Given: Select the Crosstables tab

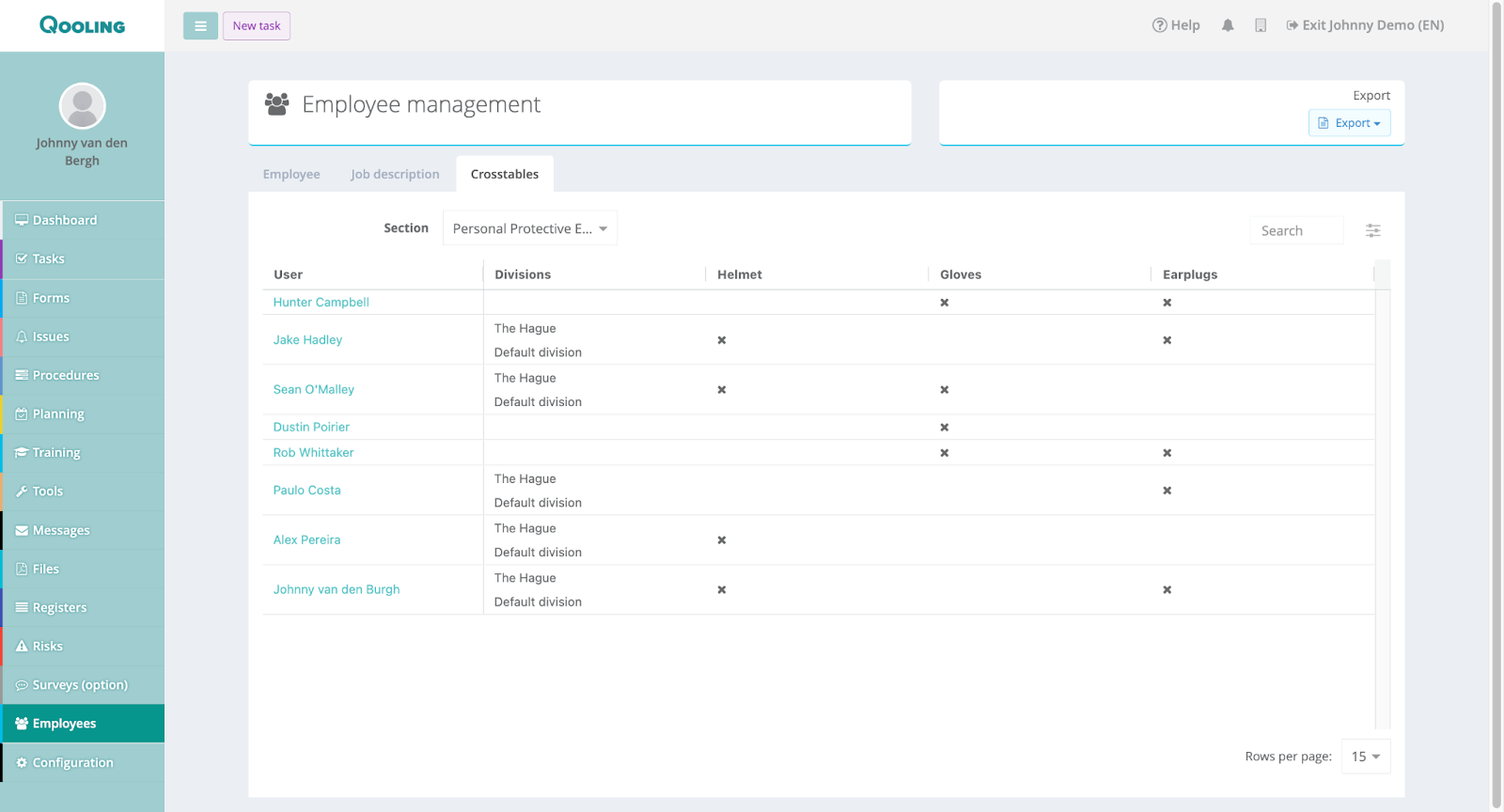Looking at the screenshot, I should point(505,174).
